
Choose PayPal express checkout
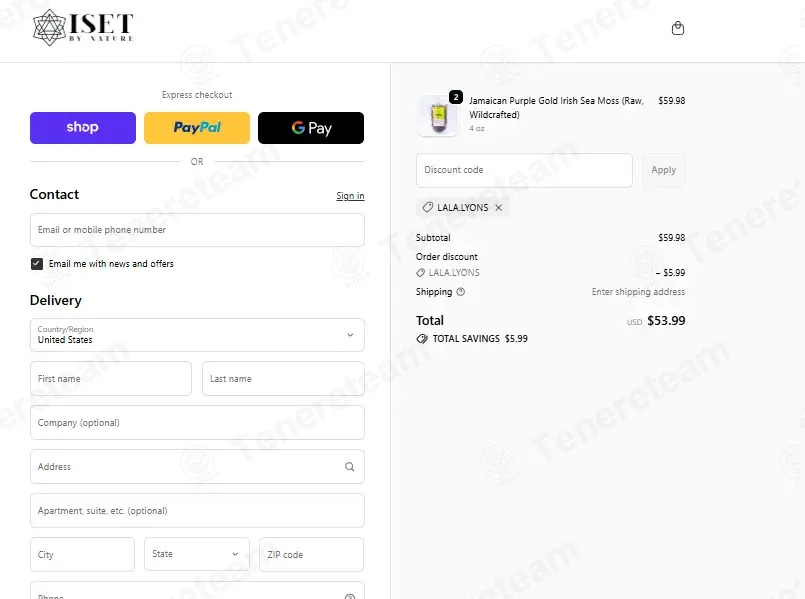[197, 128]
